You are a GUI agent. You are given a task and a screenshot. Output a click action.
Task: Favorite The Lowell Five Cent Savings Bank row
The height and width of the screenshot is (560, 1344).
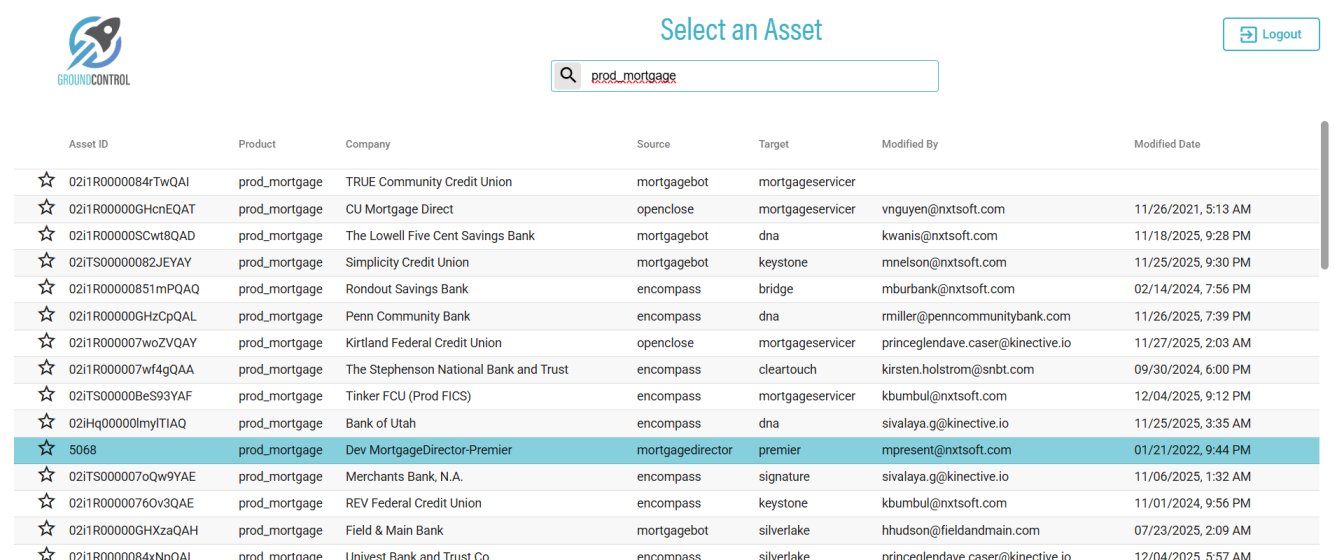46,235
